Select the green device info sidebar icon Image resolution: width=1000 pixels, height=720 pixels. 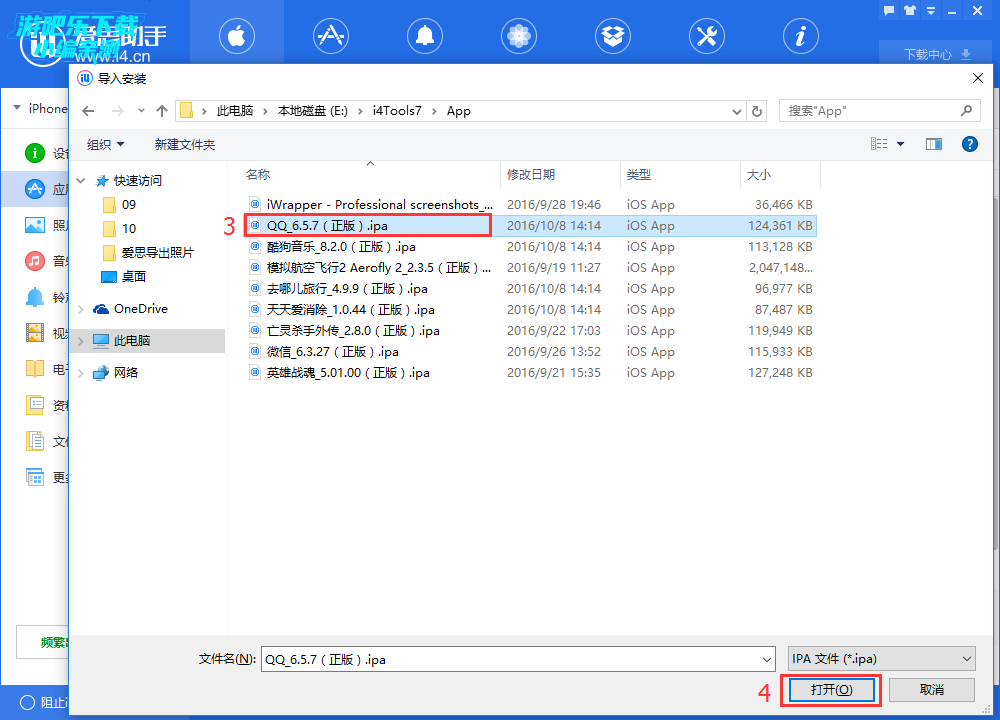click(x=34, y=153)
